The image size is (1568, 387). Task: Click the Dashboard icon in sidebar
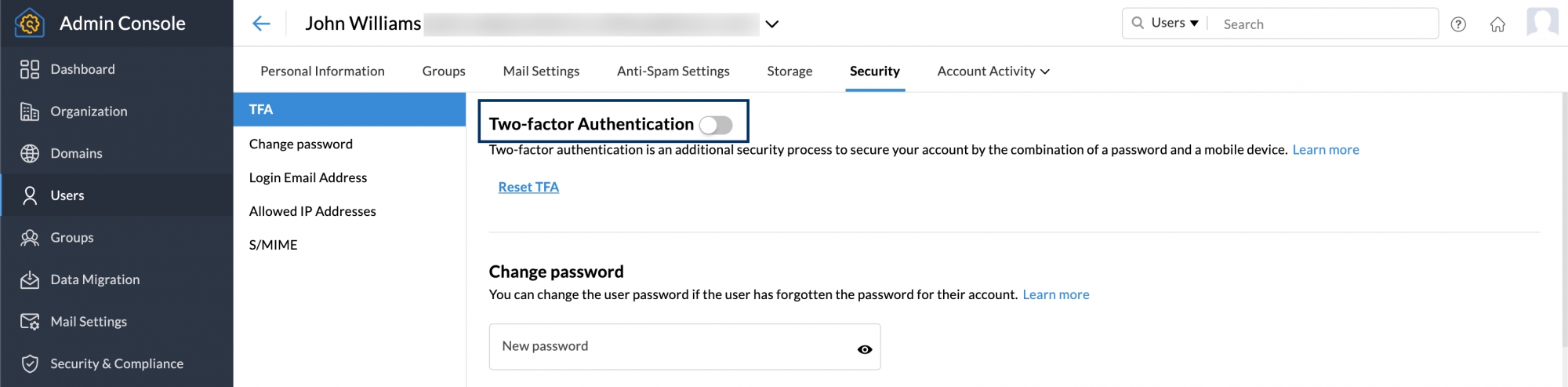click(30, 70)
